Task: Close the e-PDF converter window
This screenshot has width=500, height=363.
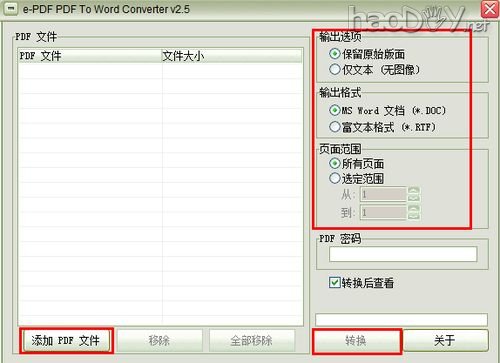Action: coord(490,9)
